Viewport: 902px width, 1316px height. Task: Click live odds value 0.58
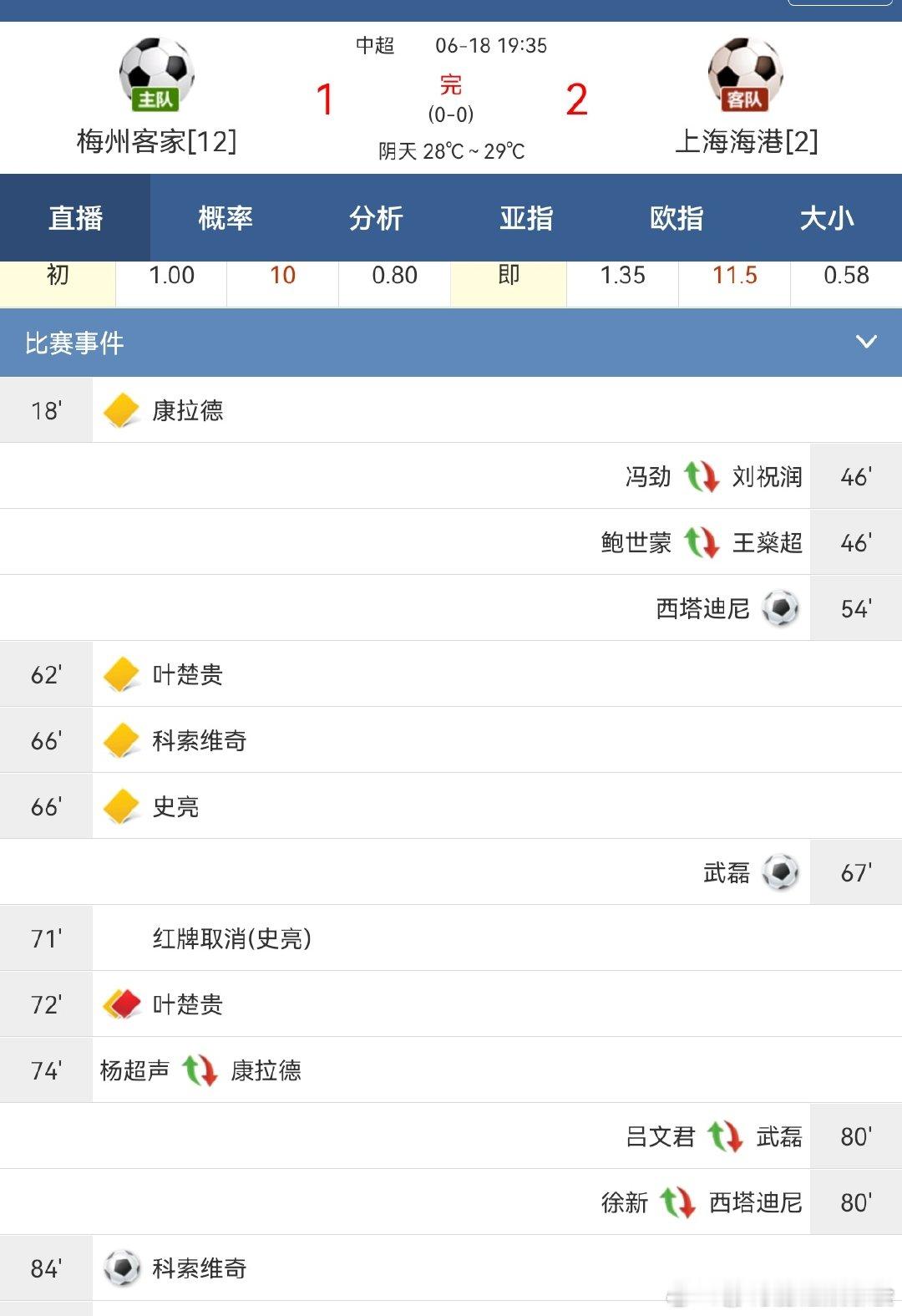(x=846, y=276)
